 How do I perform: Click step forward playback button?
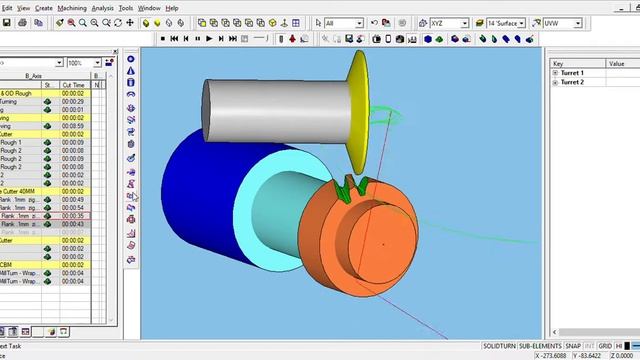(221, 39)
